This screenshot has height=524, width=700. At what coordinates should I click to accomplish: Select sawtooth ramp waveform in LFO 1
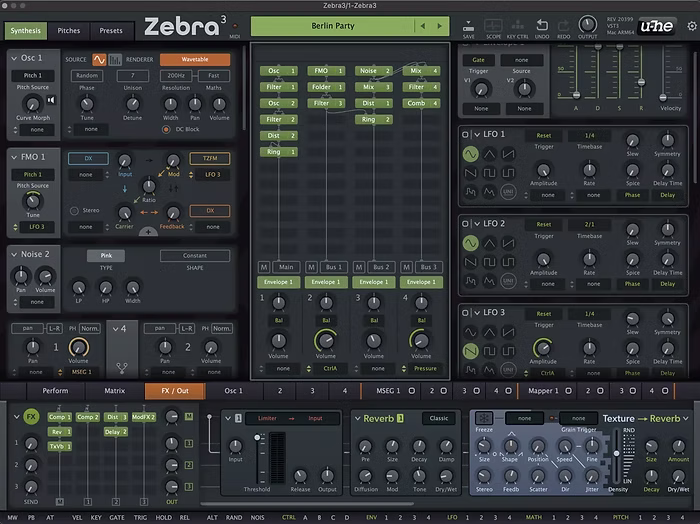[x=508, y=154]
